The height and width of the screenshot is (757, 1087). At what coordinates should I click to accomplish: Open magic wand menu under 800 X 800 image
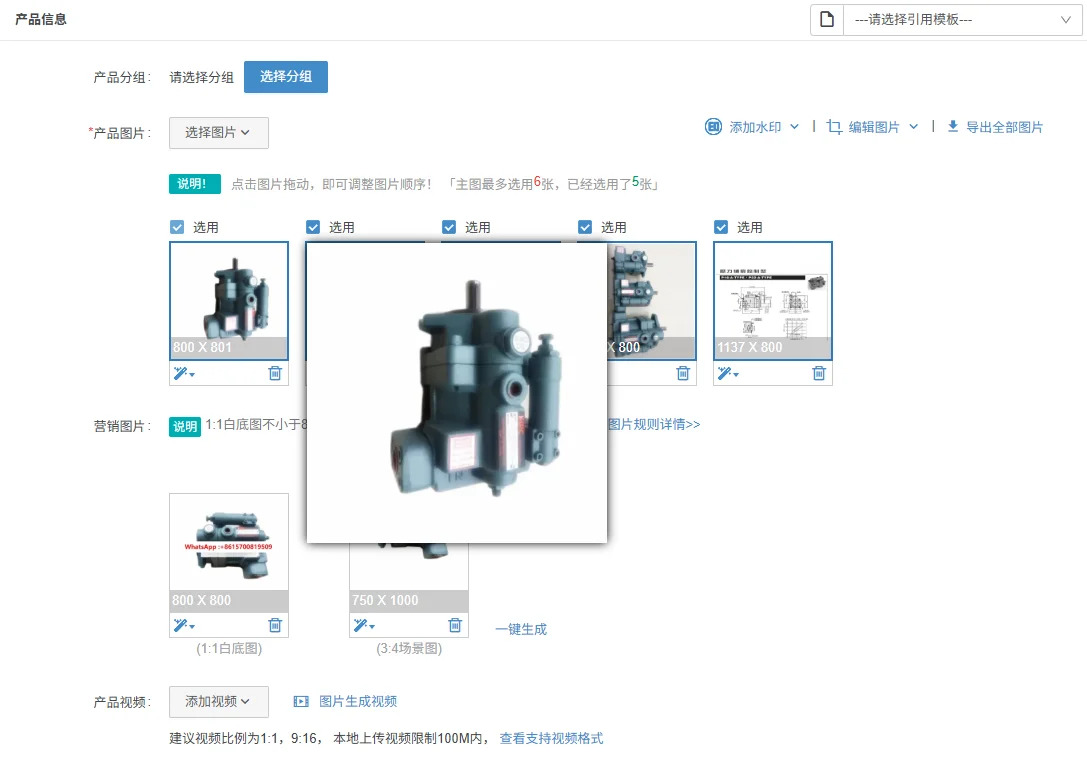184,625
